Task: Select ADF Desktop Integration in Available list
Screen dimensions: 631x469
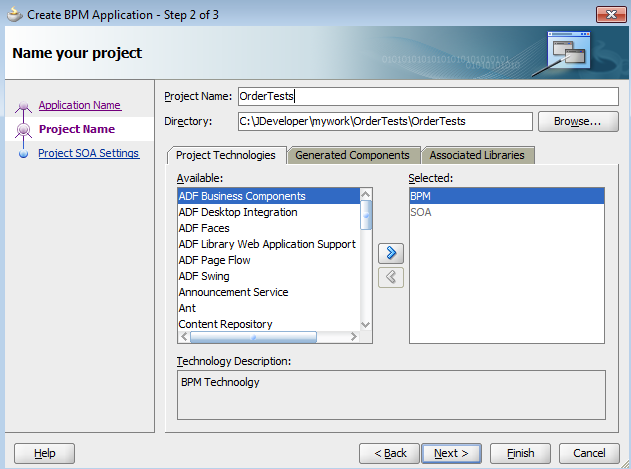Action: [237, 212]
